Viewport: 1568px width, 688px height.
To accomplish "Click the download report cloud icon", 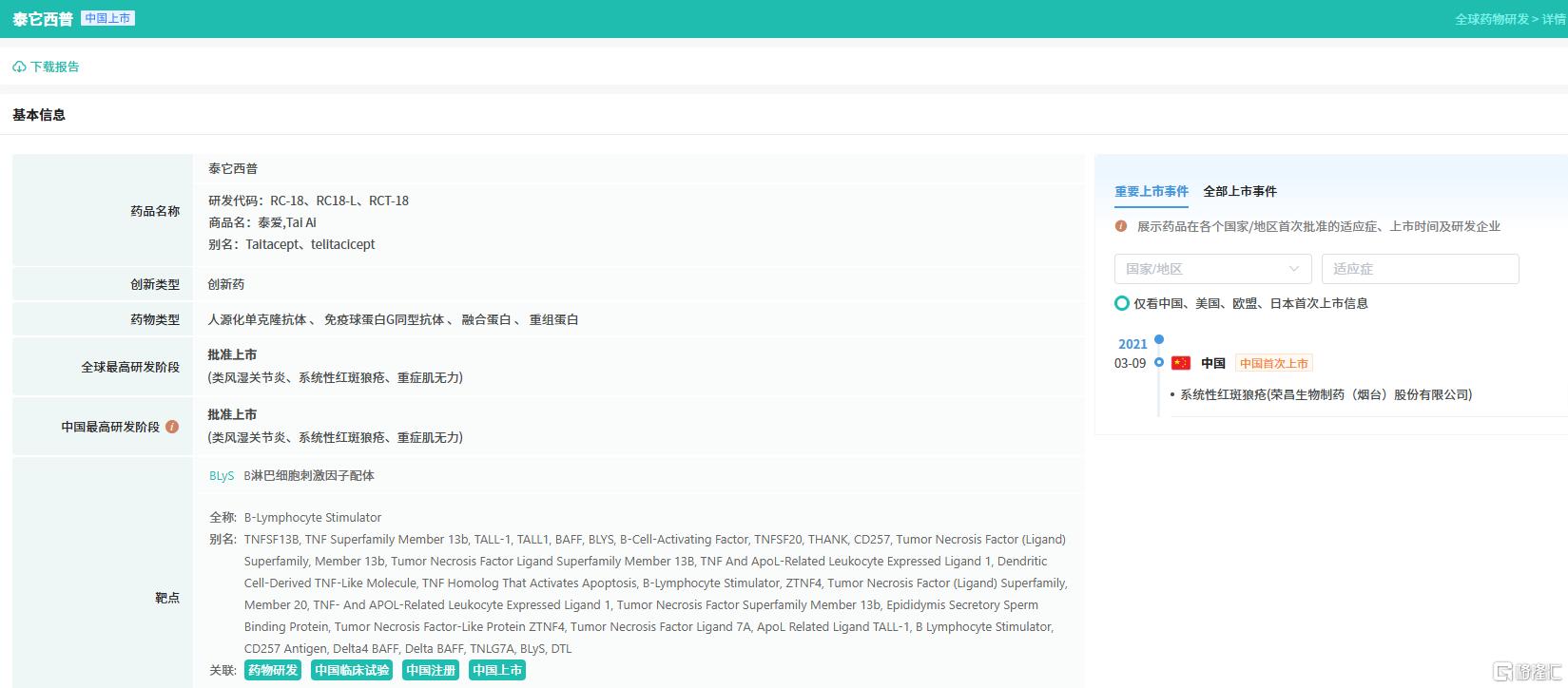I will [19, 67].
